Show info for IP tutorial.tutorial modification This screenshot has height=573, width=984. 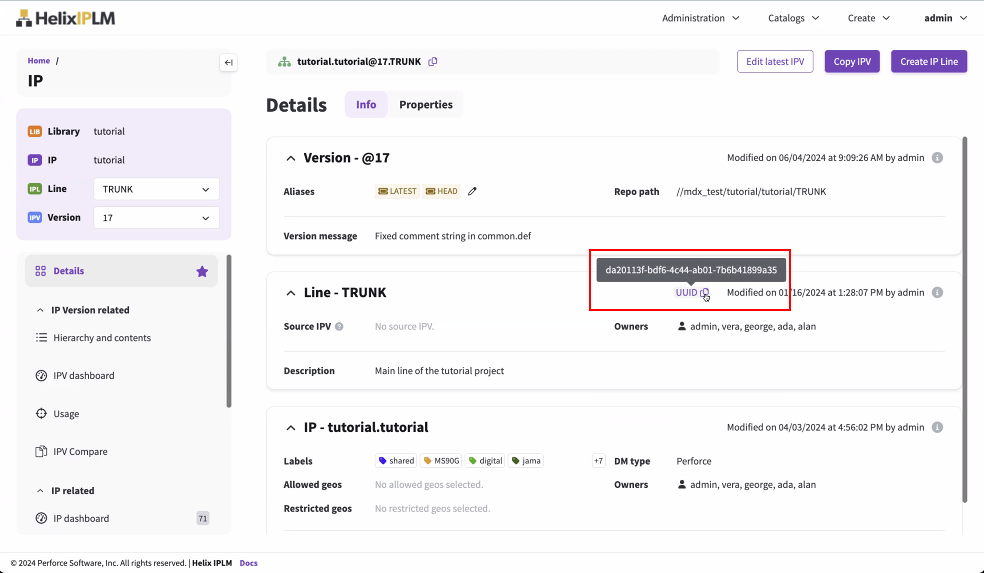click(x=937, y=428)
